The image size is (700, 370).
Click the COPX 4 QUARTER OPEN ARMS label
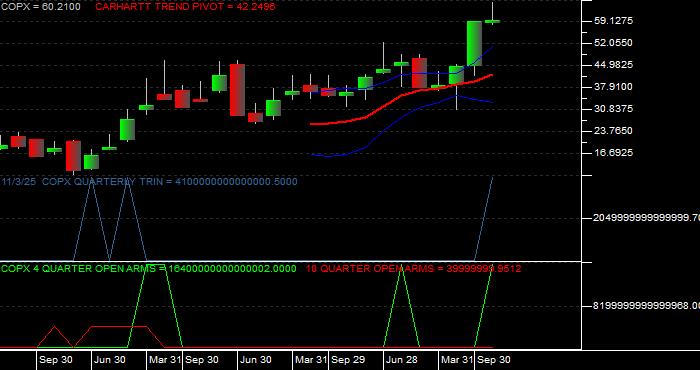(149, 269)
